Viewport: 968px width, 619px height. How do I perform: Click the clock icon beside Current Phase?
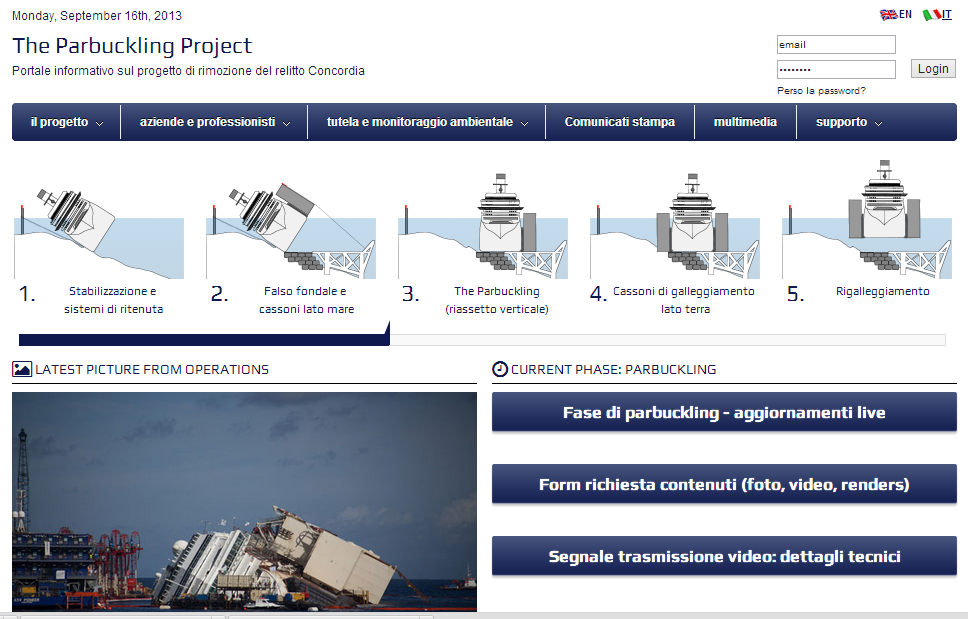click(x=500, y=369)
